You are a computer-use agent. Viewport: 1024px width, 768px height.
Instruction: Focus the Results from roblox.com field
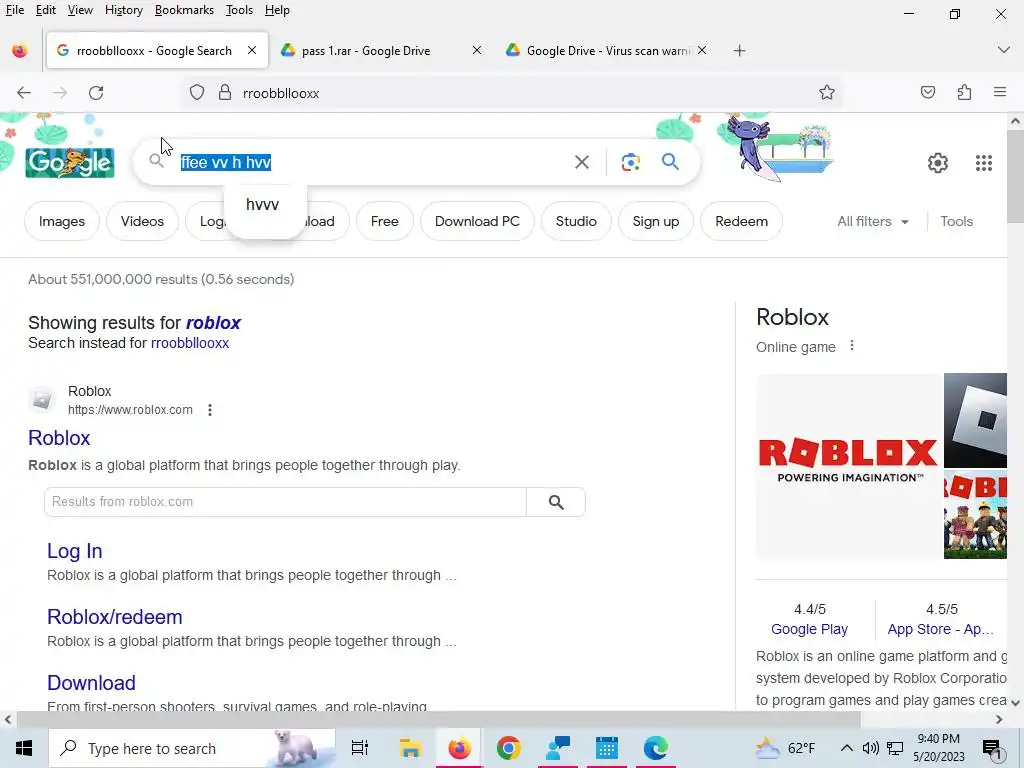[285, 502]
